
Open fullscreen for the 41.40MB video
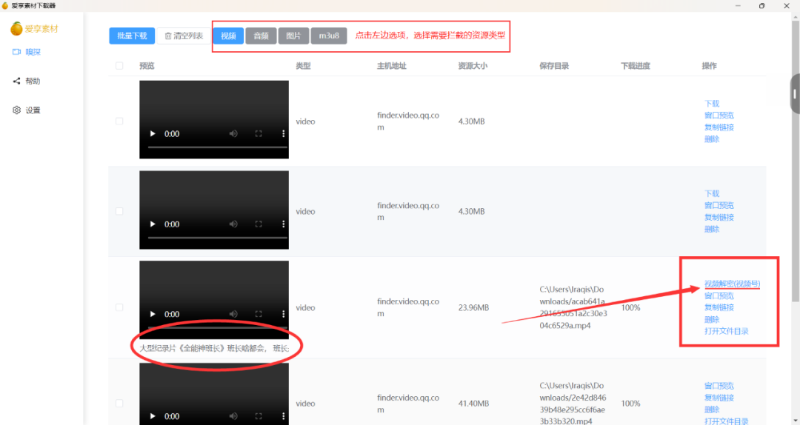tap(259, 416)
